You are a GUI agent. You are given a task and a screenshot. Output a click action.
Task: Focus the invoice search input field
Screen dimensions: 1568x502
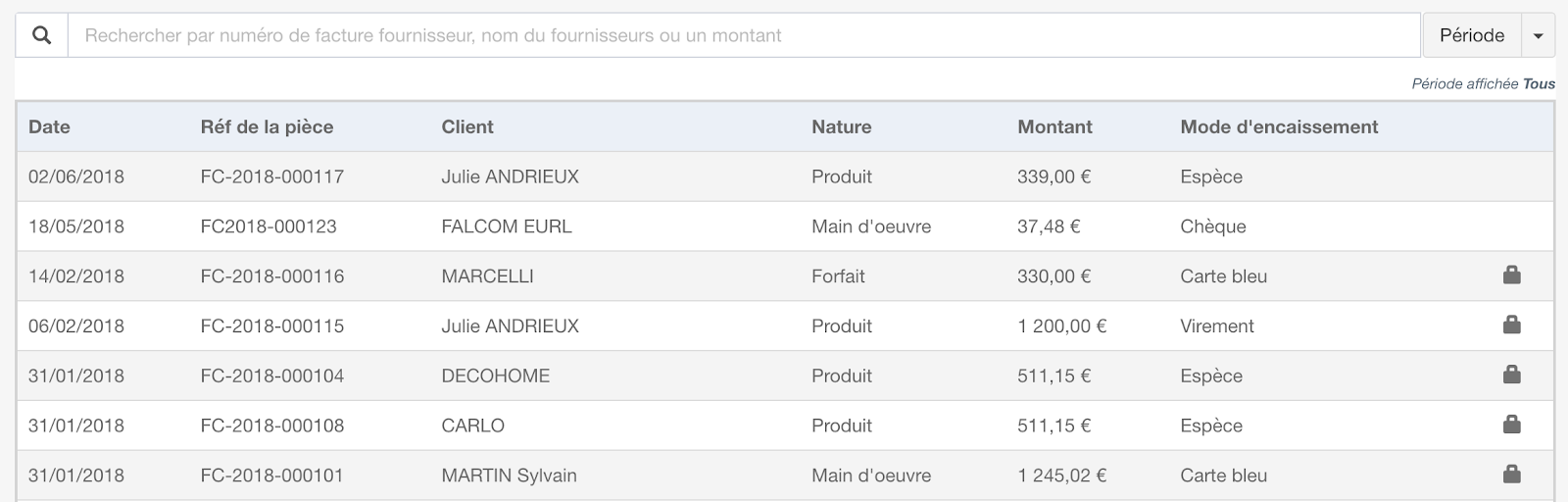[744, 35]
